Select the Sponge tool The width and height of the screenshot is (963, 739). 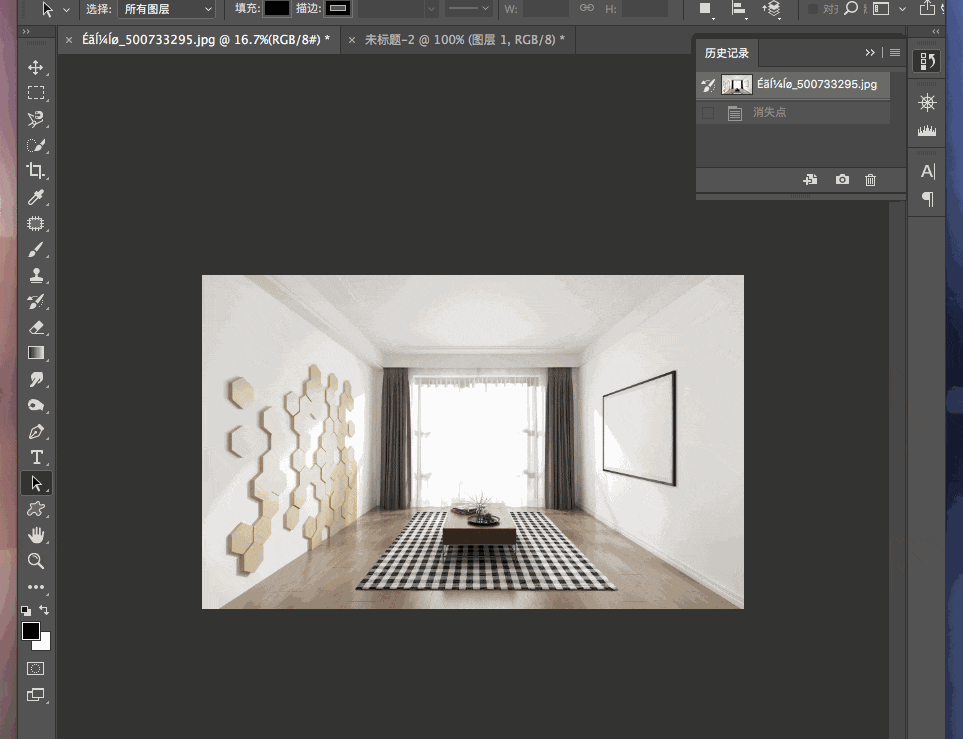pos(36,405)
